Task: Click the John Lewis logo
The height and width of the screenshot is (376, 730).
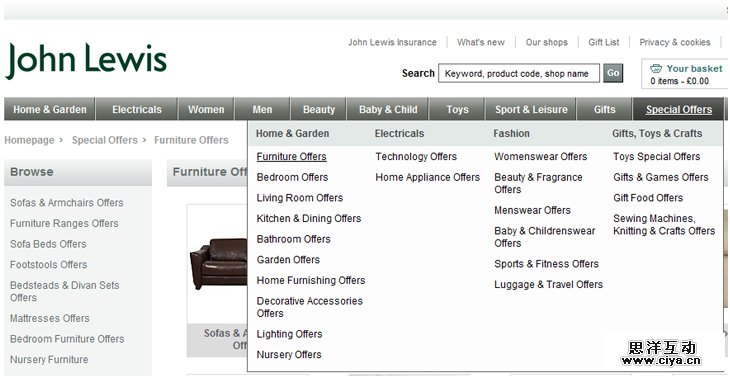Action: (86, 61)
